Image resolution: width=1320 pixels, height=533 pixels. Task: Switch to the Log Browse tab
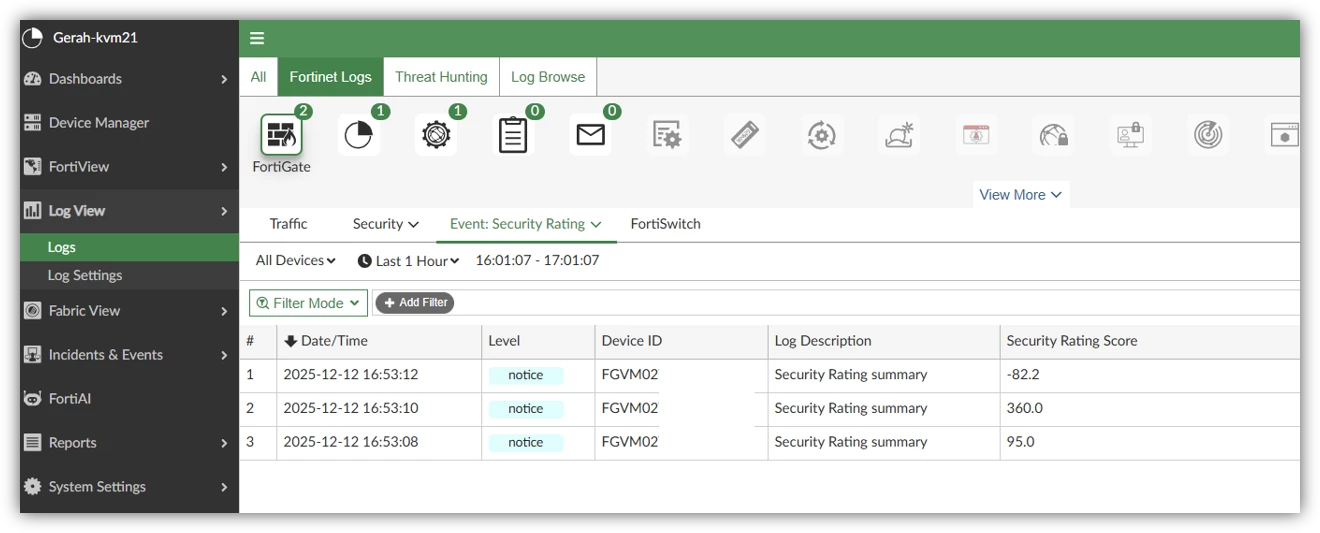coord(548,77)
